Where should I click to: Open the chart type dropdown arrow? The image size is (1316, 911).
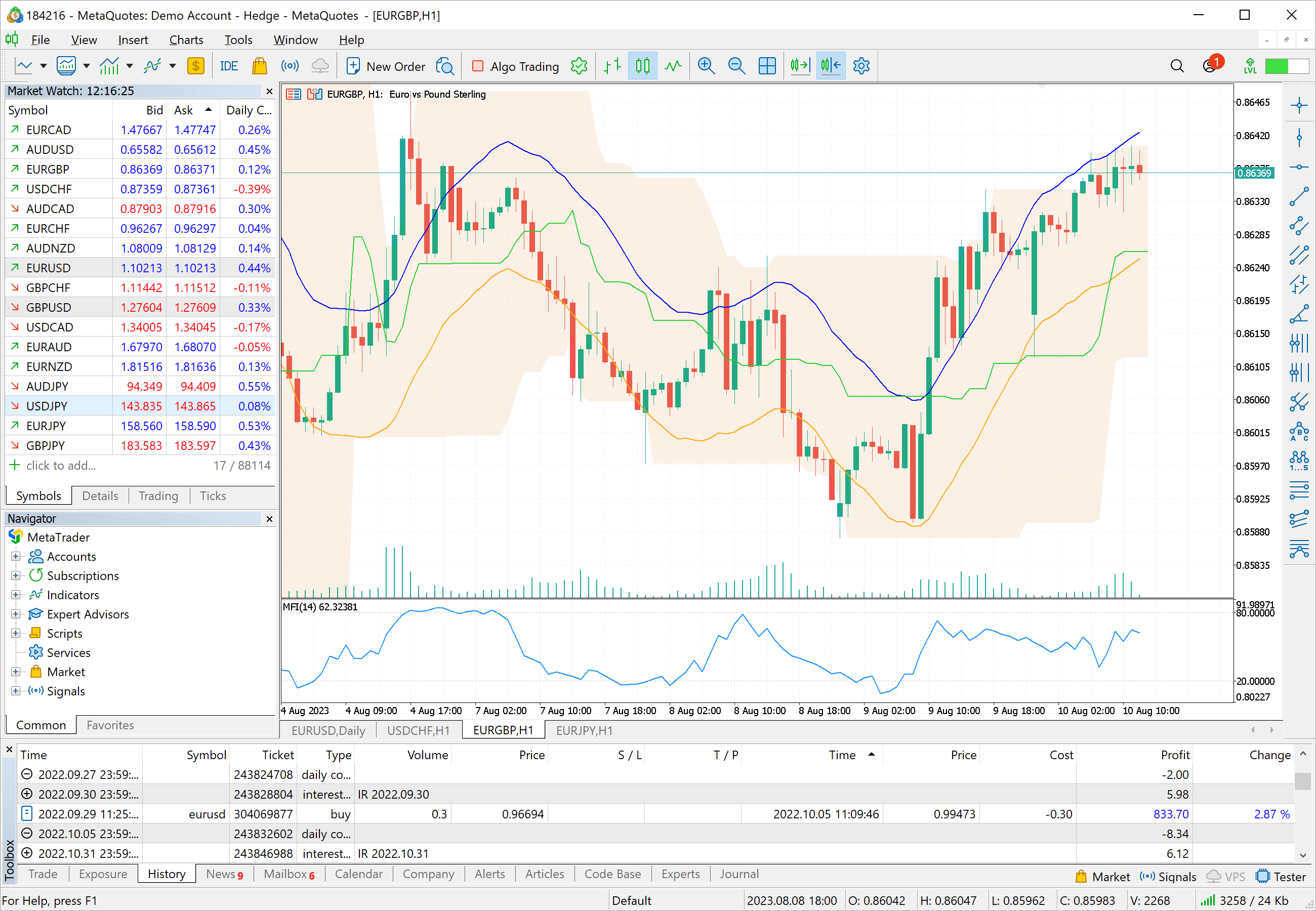44,66
